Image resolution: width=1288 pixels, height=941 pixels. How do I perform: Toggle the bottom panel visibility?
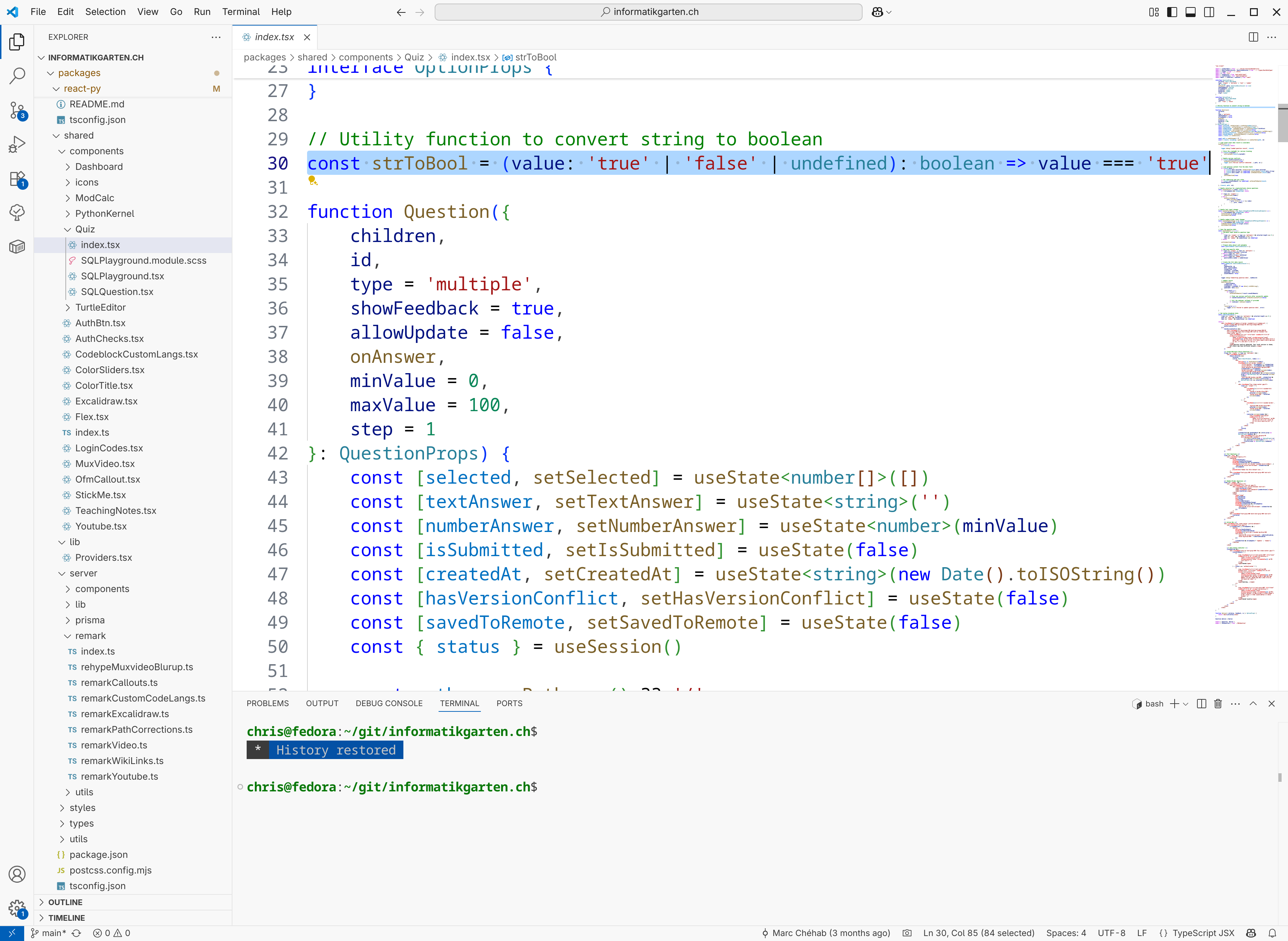[x=1191, y=12]
